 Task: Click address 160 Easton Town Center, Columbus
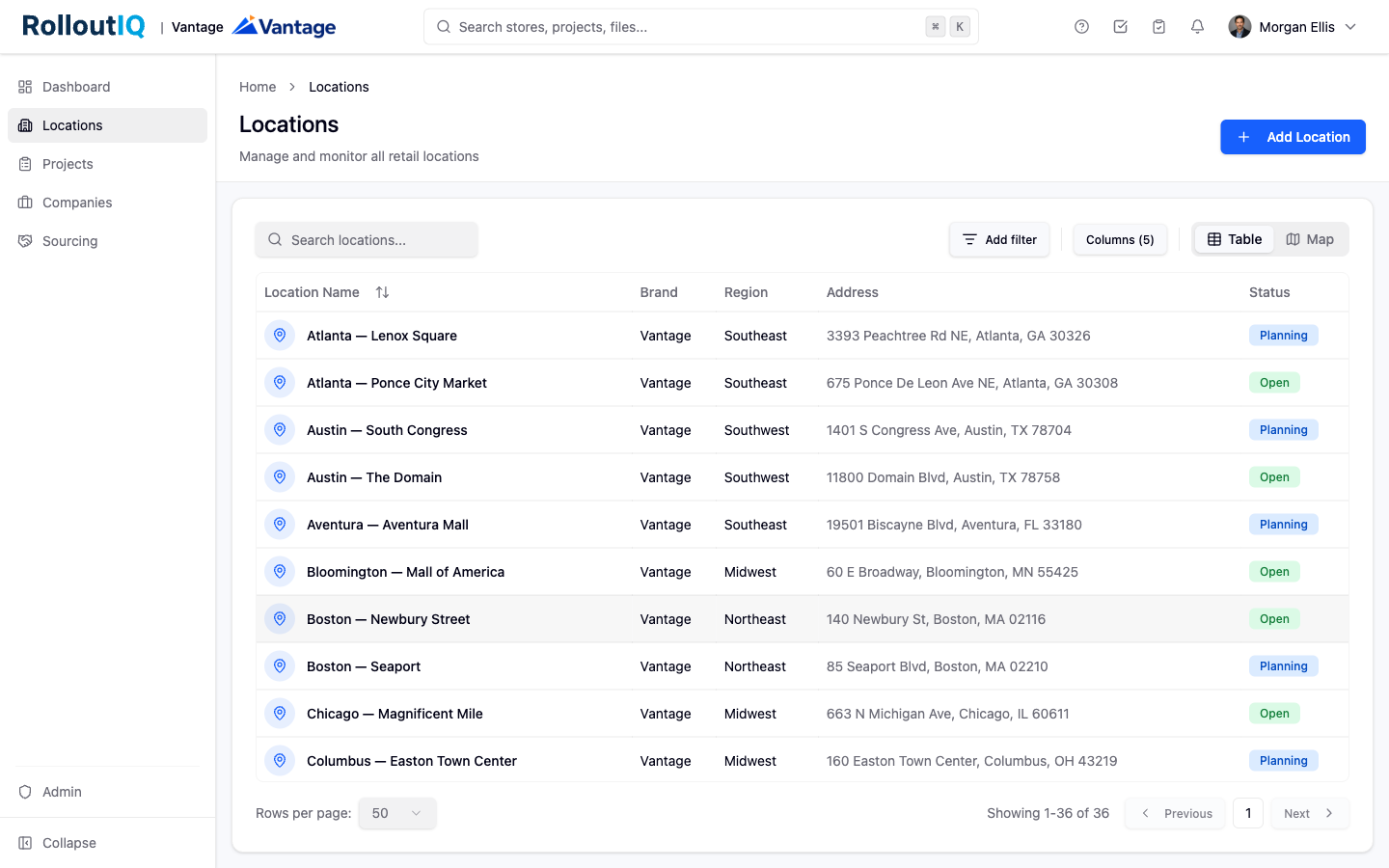coord(971,761)
